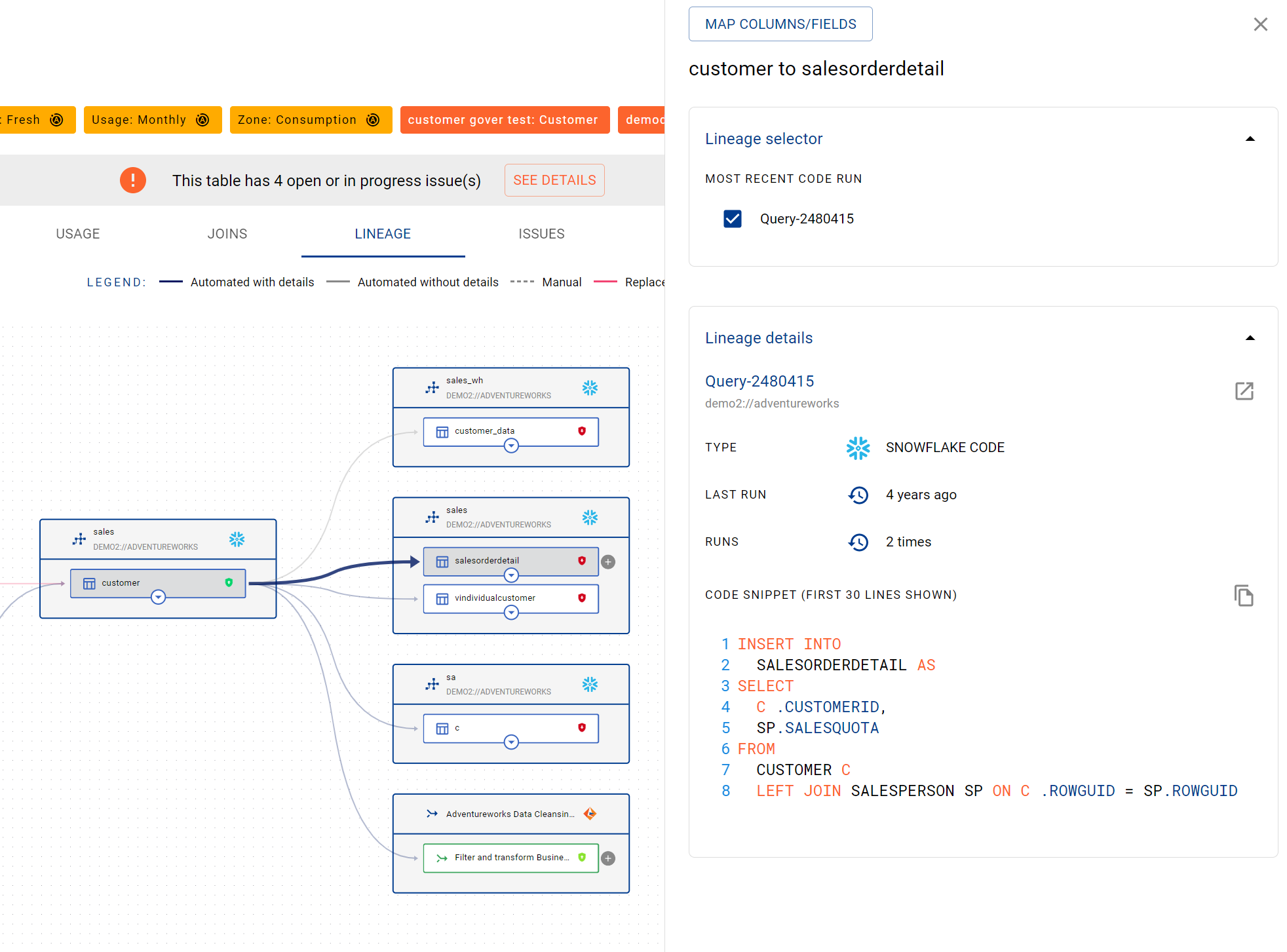
Task: Collapse the Lineage selector section
Action: 1250,139
